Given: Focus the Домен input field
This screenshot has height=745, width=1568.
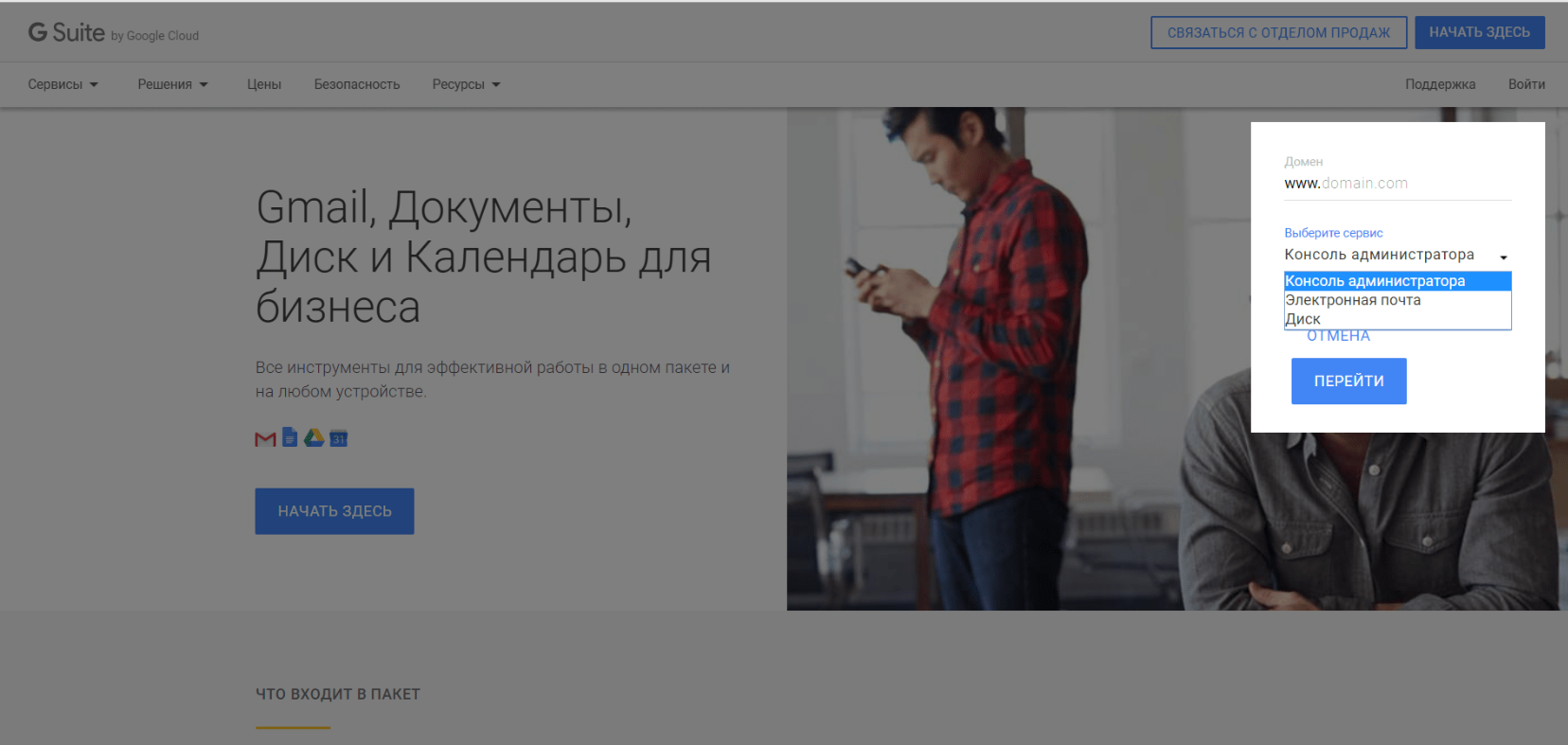Looking at the screenshot, I should point(1398,184).
